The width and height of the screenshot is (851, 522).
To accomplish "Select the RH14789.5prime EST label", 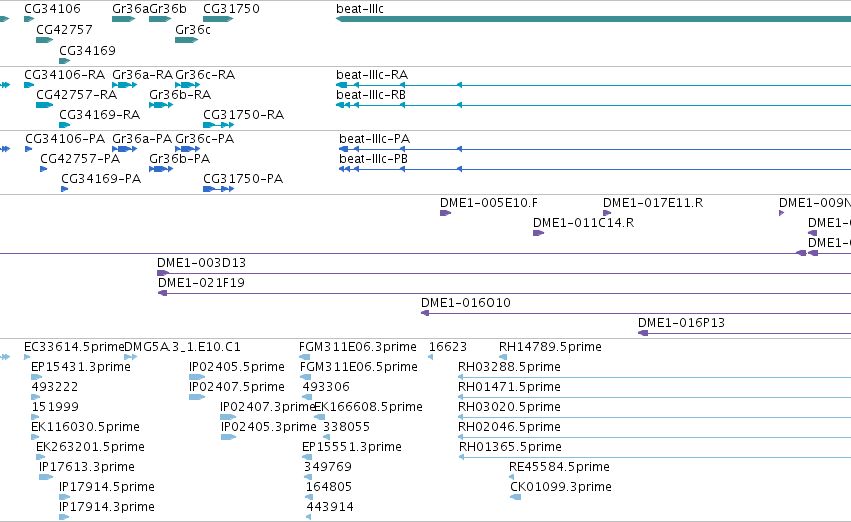I will point(550,347).
